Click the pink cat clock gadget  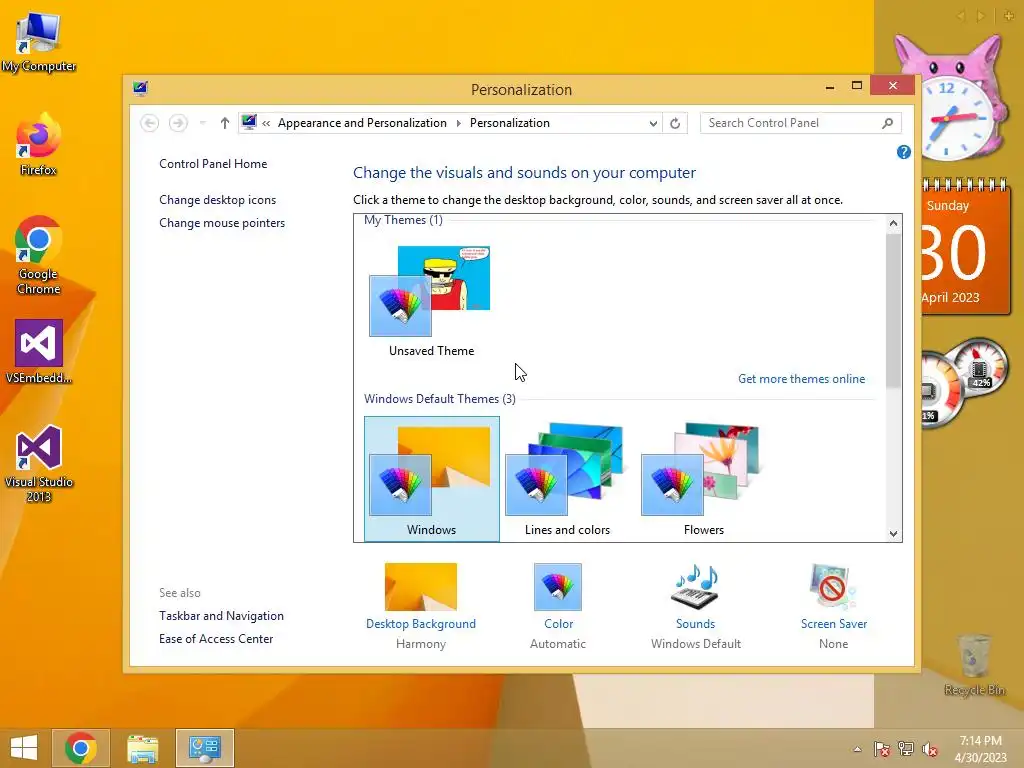coord(953,98)
